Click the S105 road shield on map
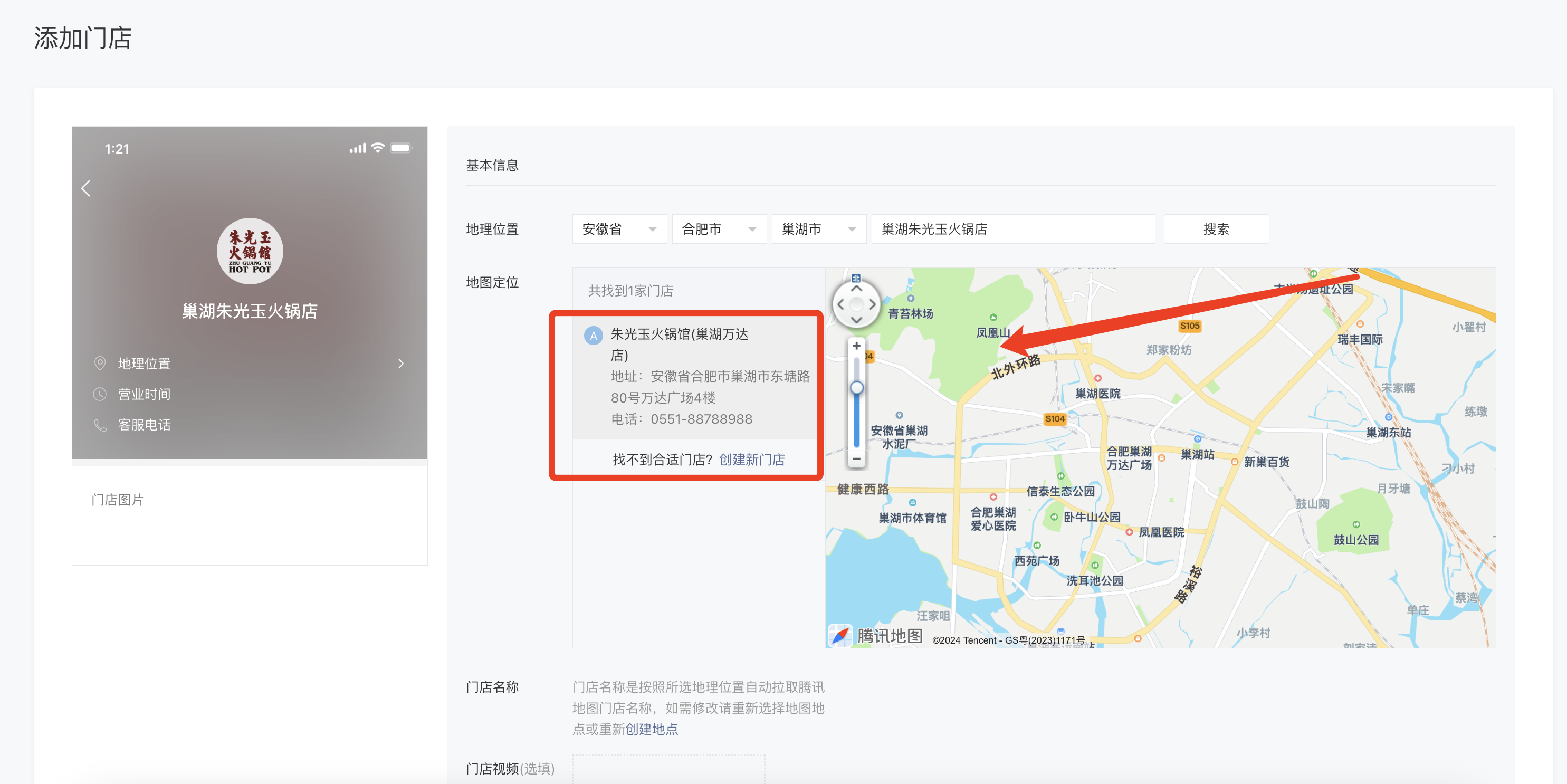The image size is (1567, 784). pyautogui.click(x=1190, y=326)
